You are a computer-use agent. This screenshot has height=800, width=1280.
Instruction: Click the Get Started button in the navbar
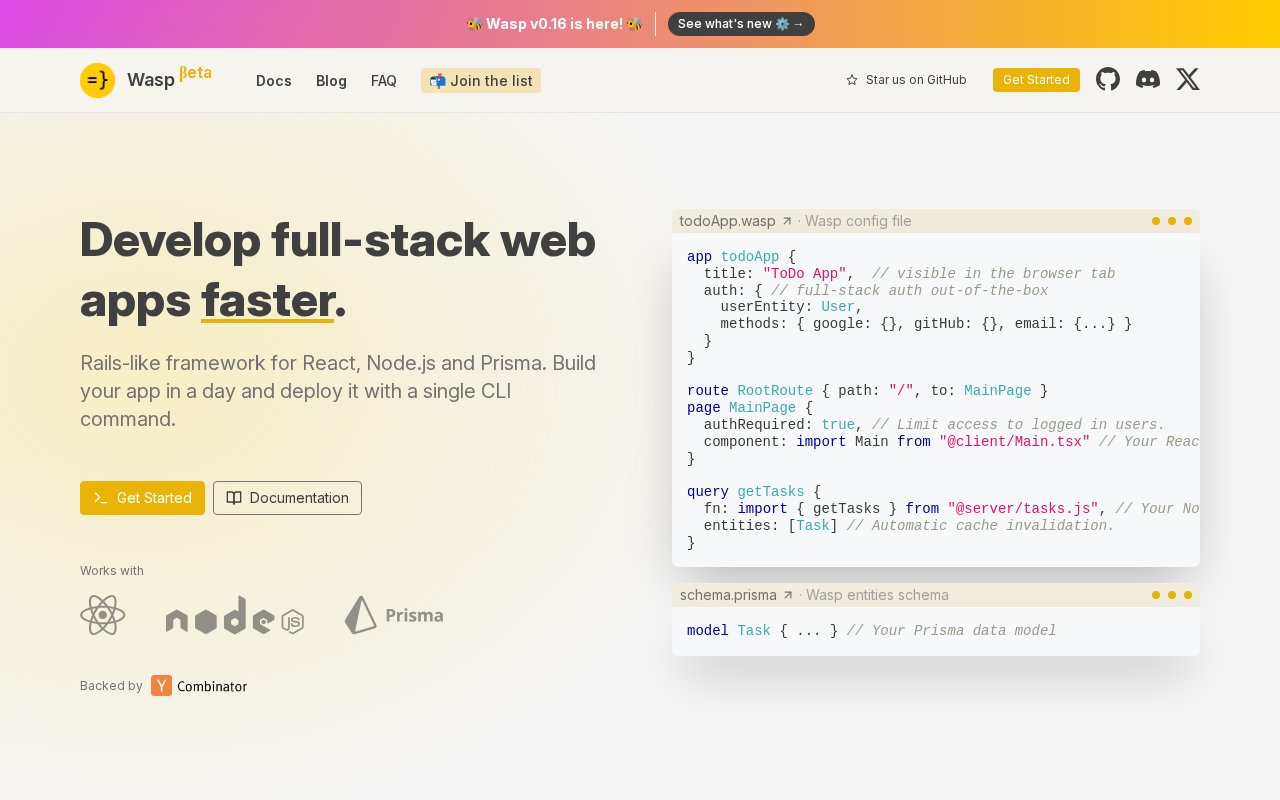point(1036,80)
